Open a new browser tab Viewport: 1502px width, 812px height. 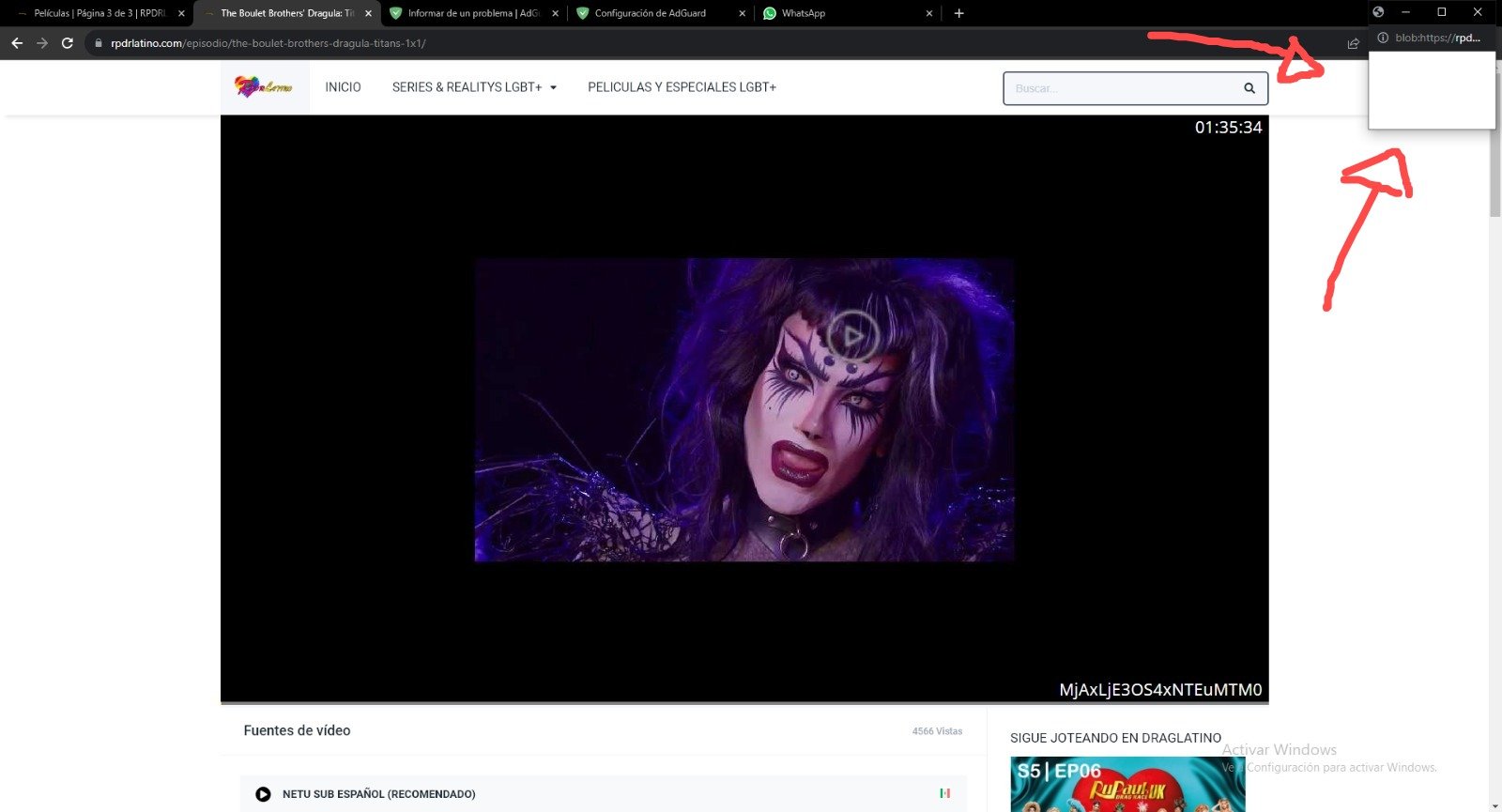[958, 13]
